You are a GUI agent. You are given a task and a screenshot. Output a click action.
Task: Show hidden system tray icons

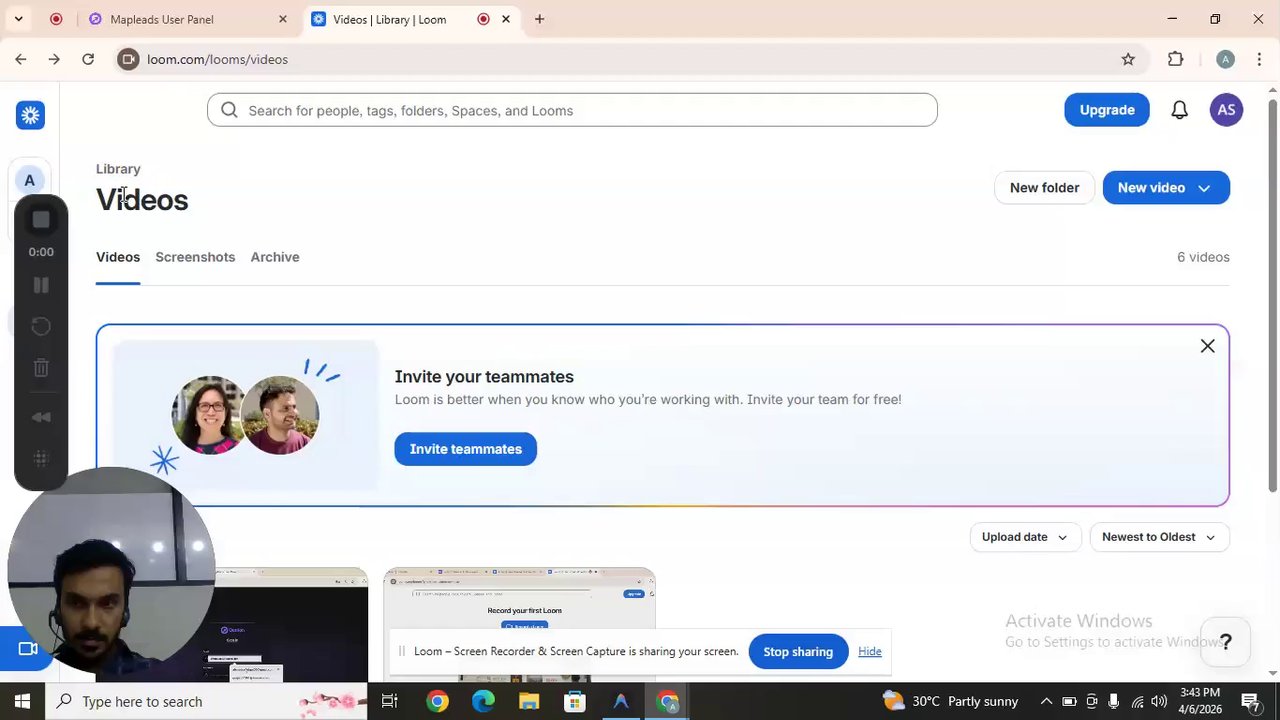point(1046,701)
